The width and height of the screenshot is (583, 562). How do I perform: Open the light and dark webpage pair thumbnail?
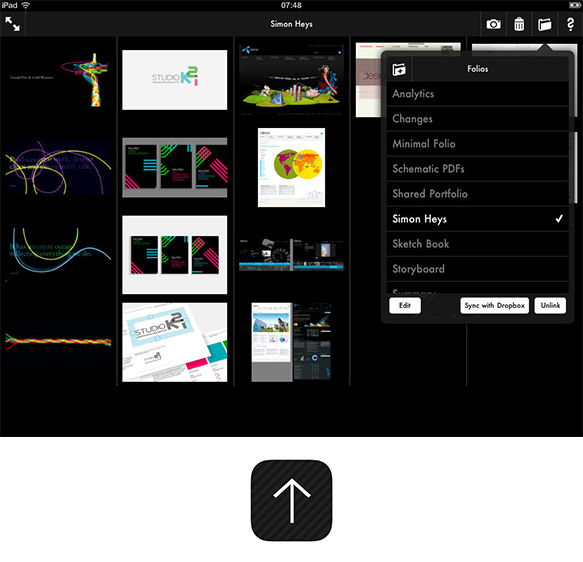(292, 342)
